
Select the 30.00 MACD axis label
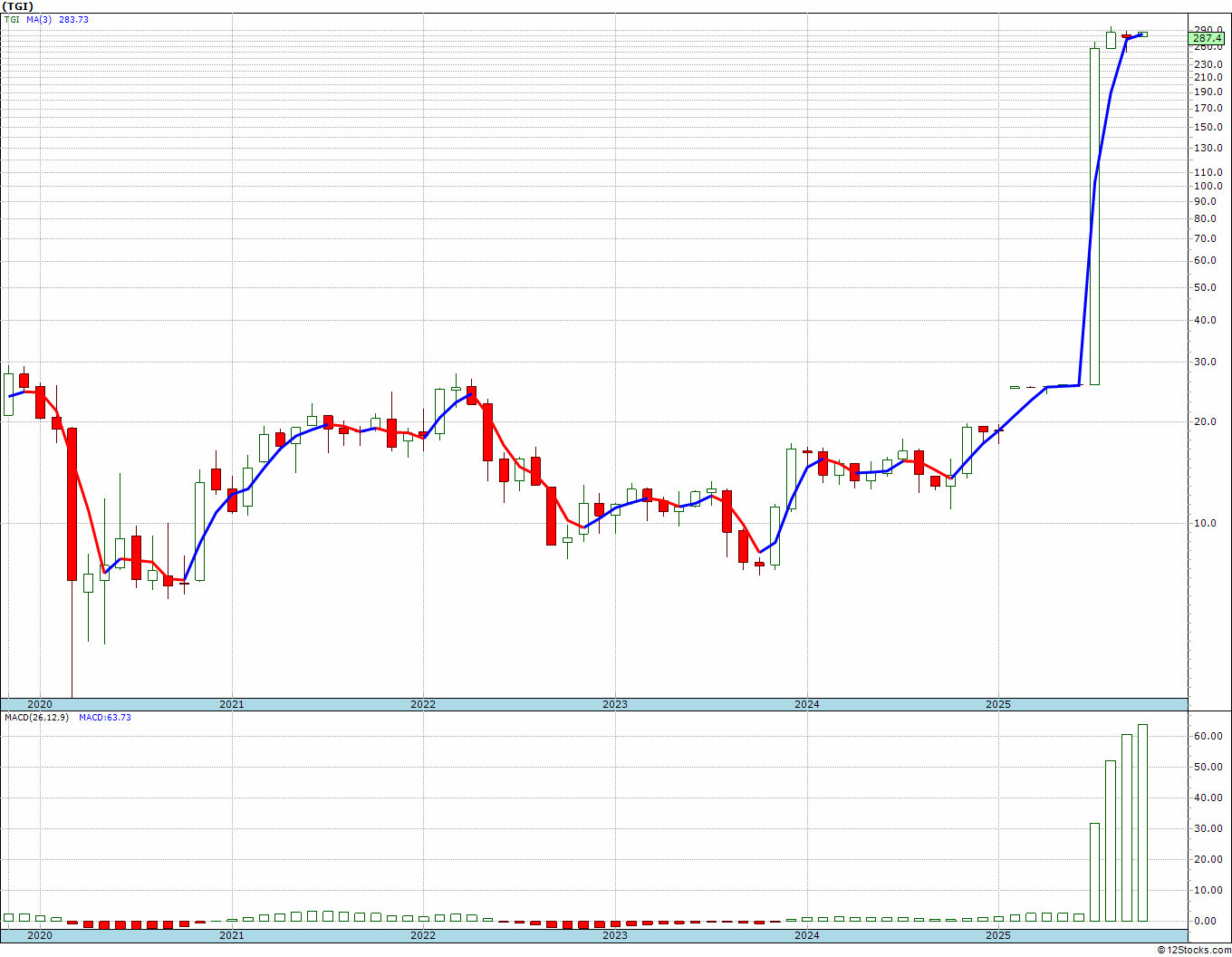pos(1209,828)
